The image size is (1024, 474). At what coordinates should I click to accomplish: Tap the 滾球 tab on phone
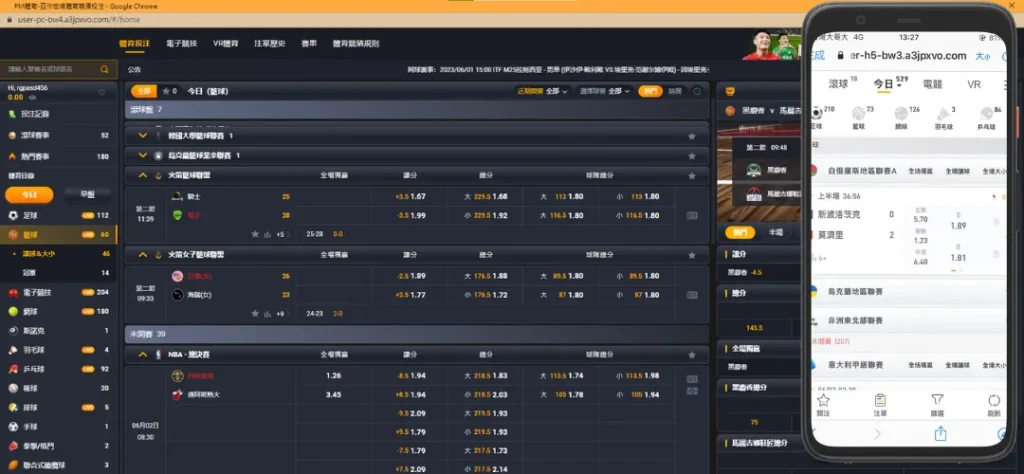click(x=841, y=84)
